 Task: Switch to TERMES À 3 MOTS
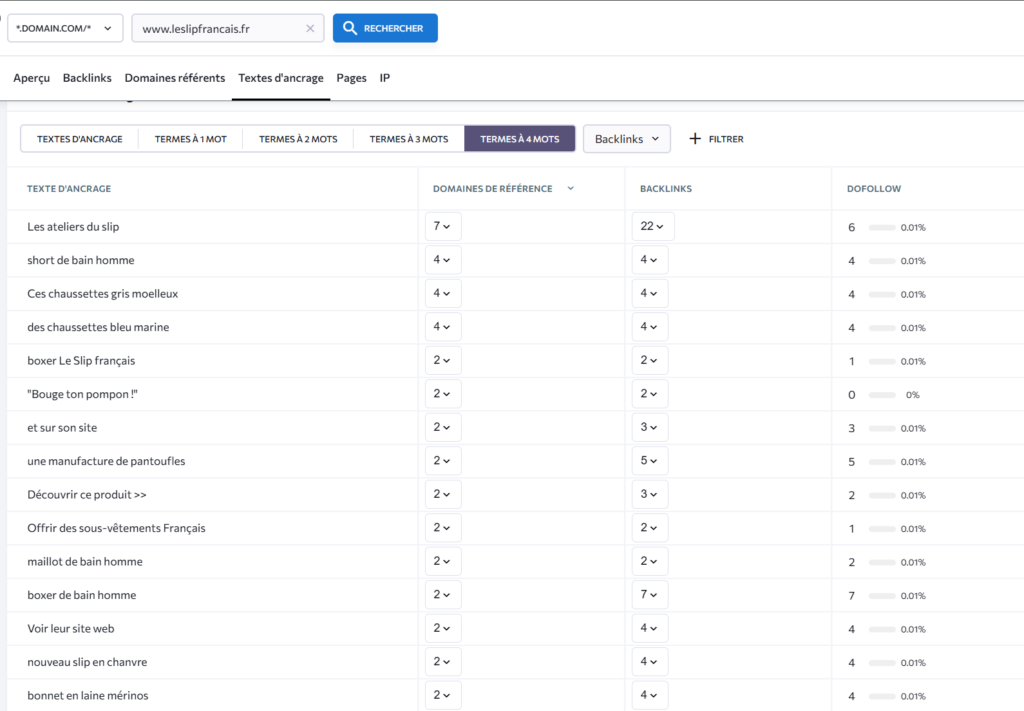click(409, 139)
